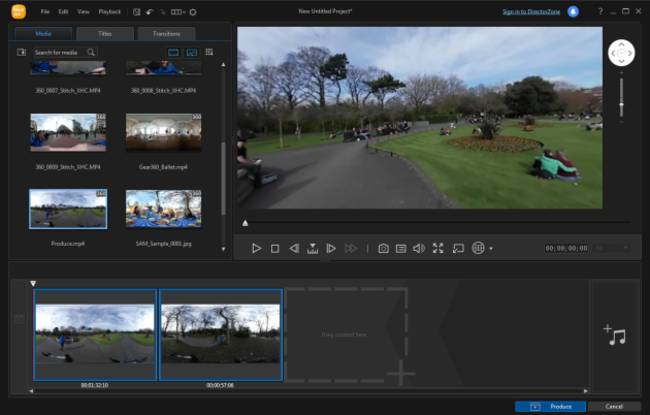650x415 pixels.
Task: Switch to the Titles tab
Action: coord(105,33)
